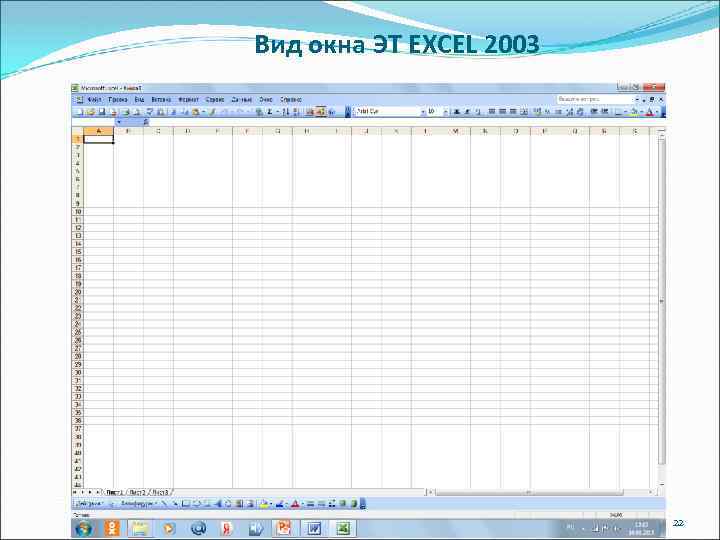Switch to the Лист1 sheet tab
The width and height of the screenshot is (720, 540).
(114, 492)
